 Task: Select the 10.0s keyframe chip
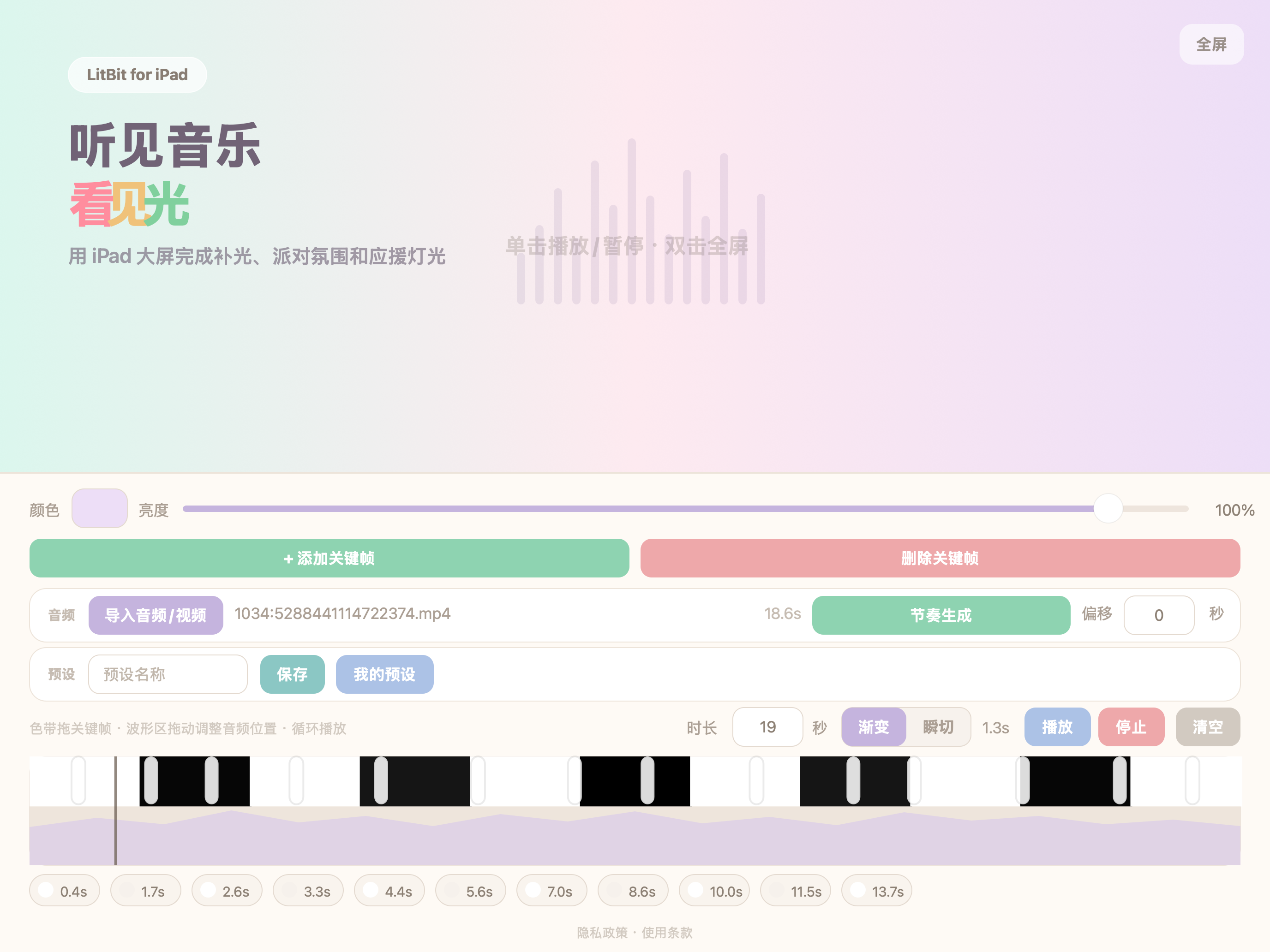714,891
